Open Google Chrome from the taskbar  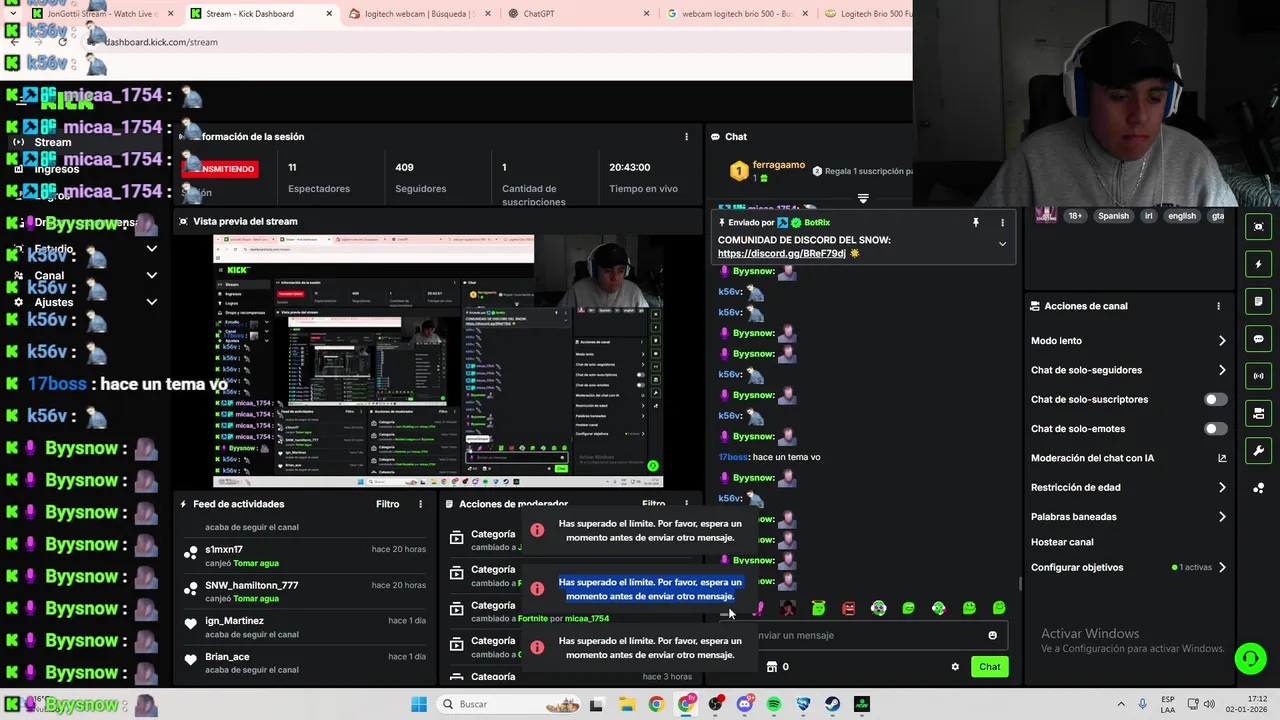pyautogui.click(x=656, y=704)
